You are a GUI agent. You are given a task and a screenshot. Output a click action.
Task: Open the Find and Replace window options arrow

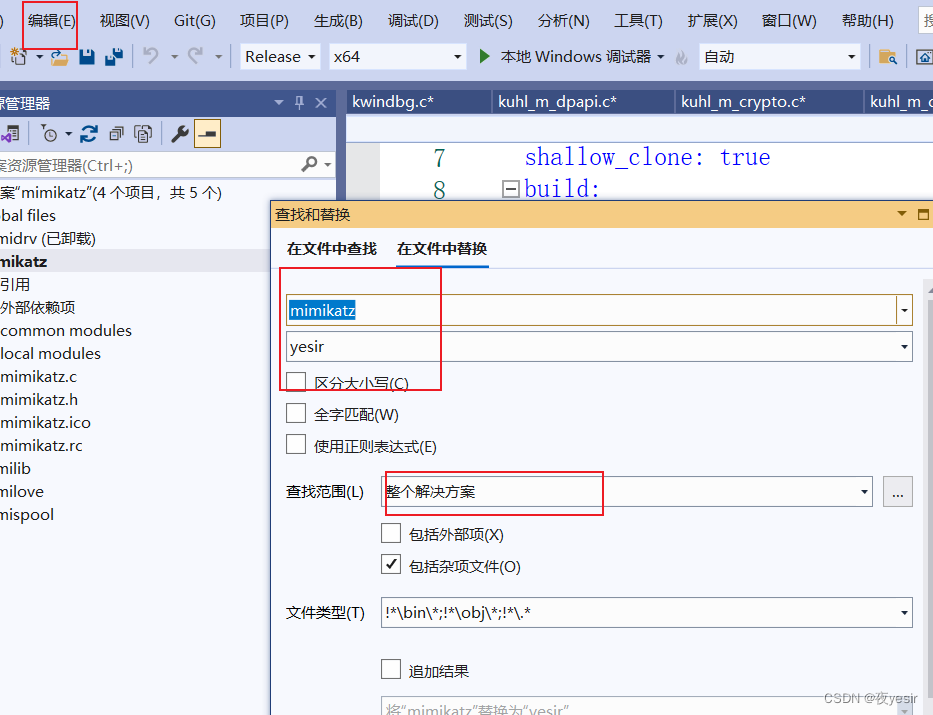coord(902,214)
